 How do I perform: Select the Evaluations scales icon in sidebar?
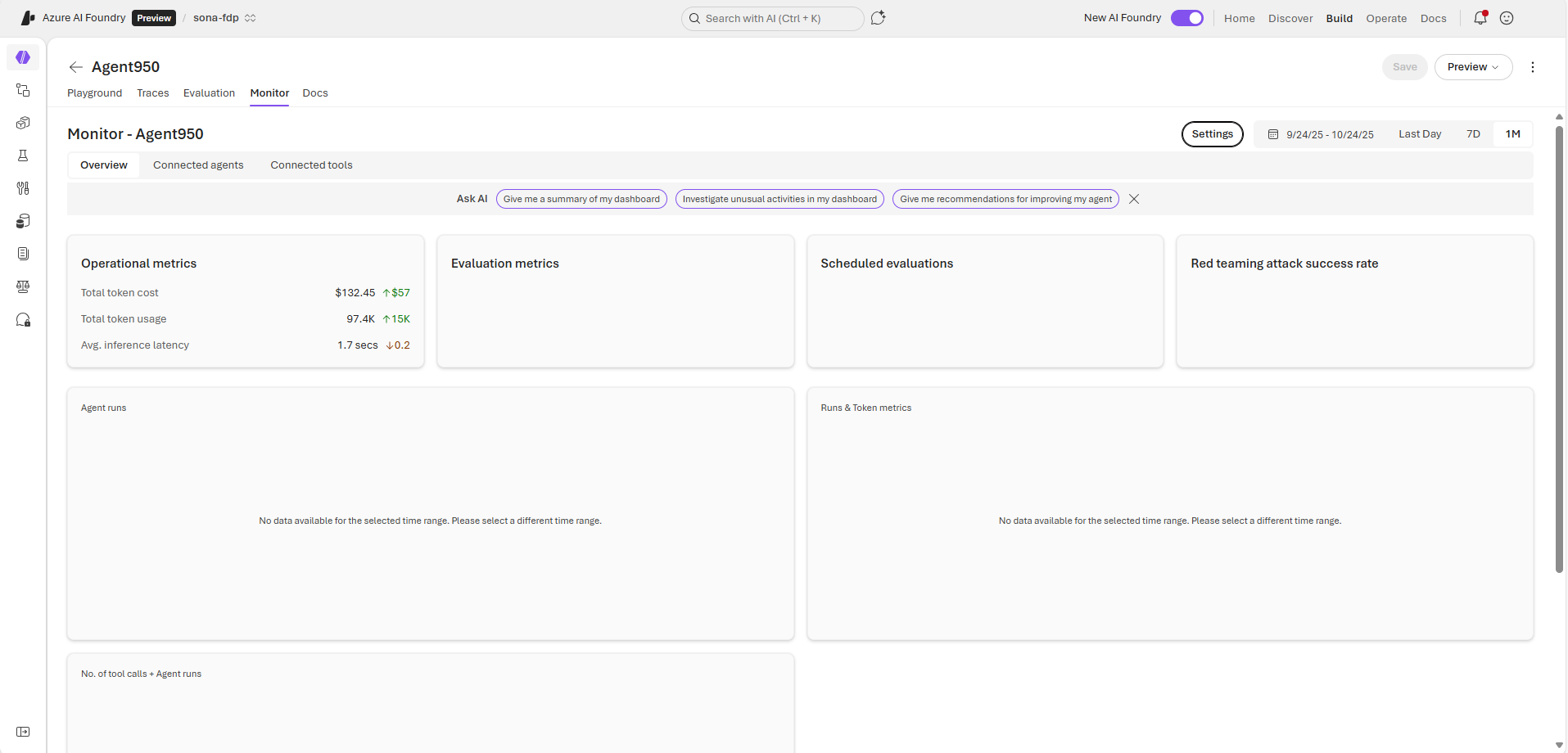pos(23,286)
